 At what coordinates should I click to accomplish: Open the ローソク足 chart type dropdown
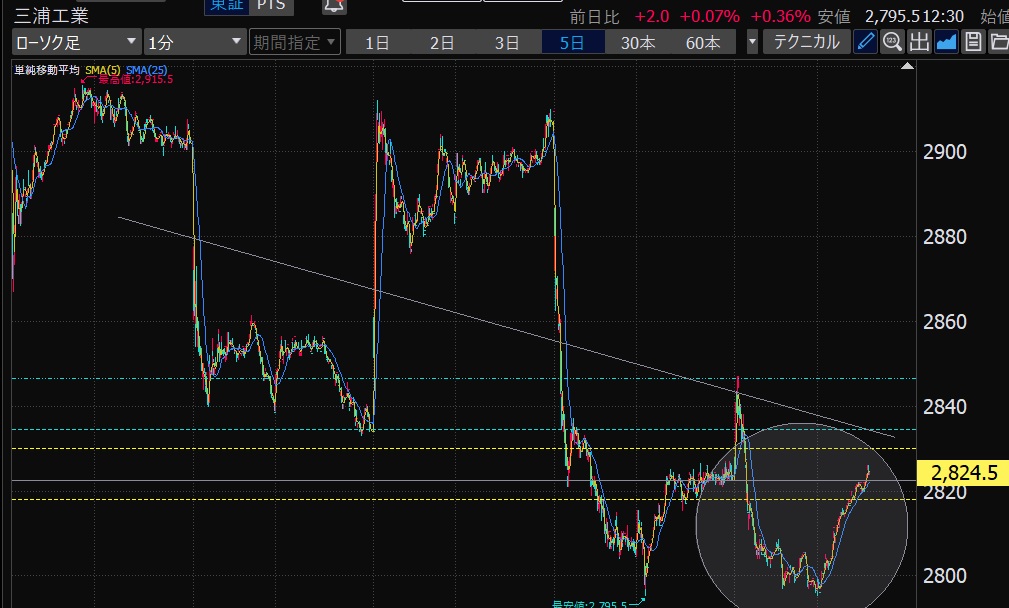click(x=76, y=42)
